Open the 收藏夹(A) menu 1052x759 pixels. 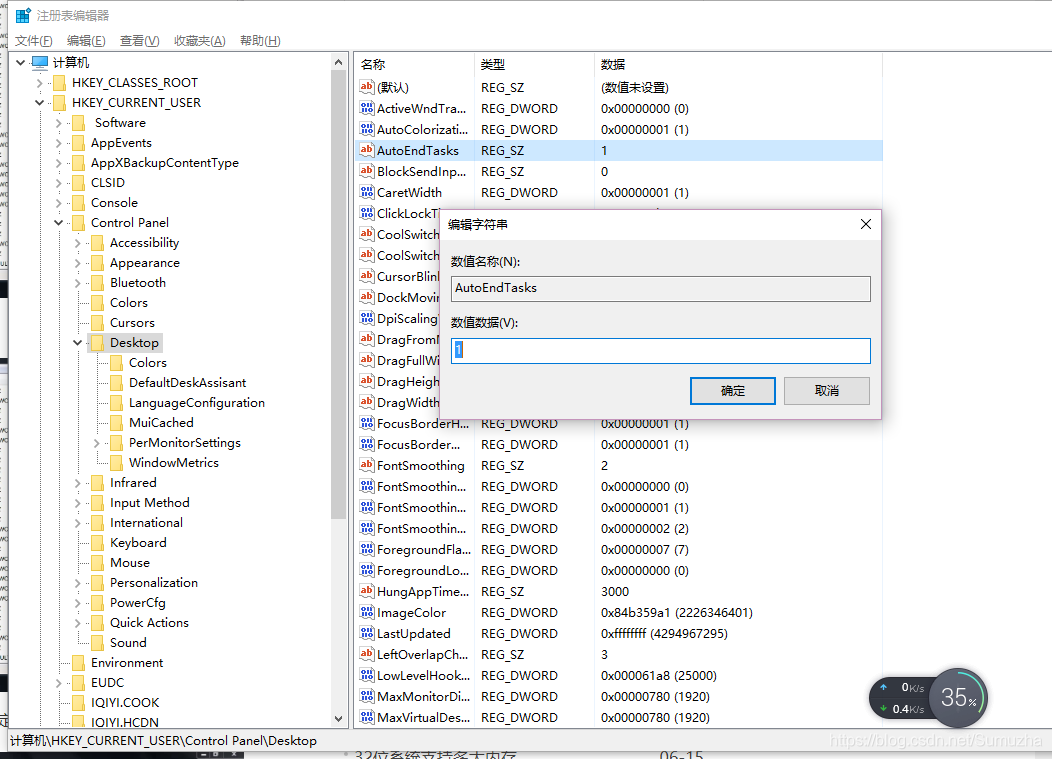tap(199, 41)
